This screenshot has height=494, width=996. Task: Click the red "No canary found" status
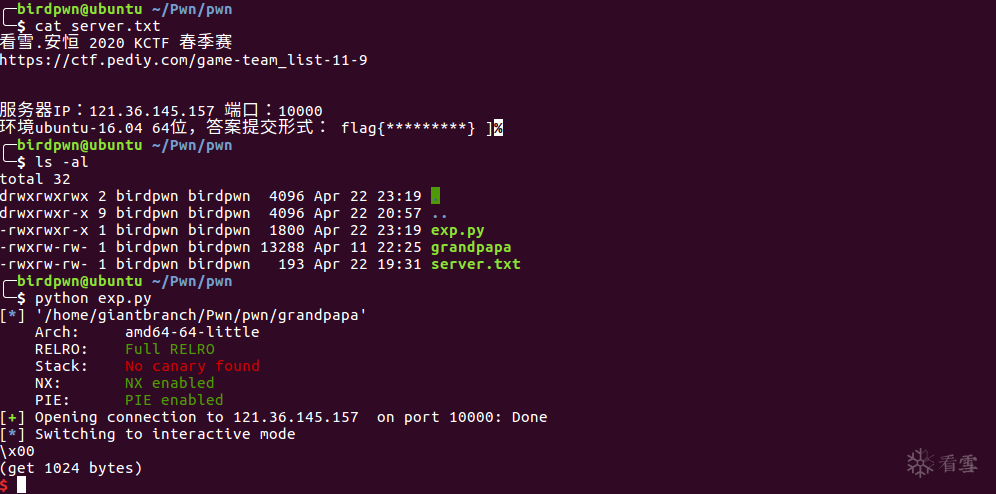192,366
